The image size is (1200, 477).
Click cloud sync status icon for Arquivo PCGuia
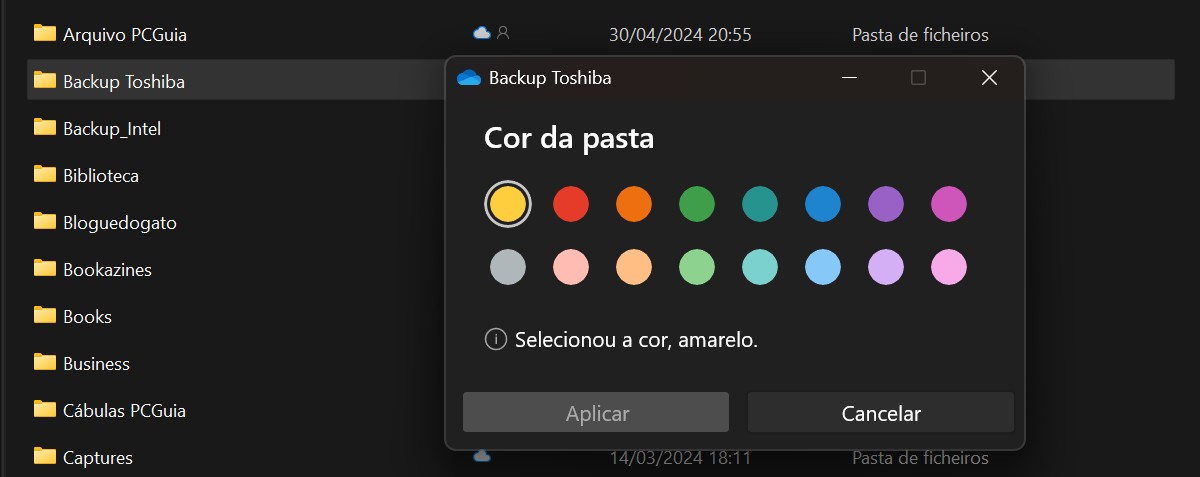pos(482,33)
